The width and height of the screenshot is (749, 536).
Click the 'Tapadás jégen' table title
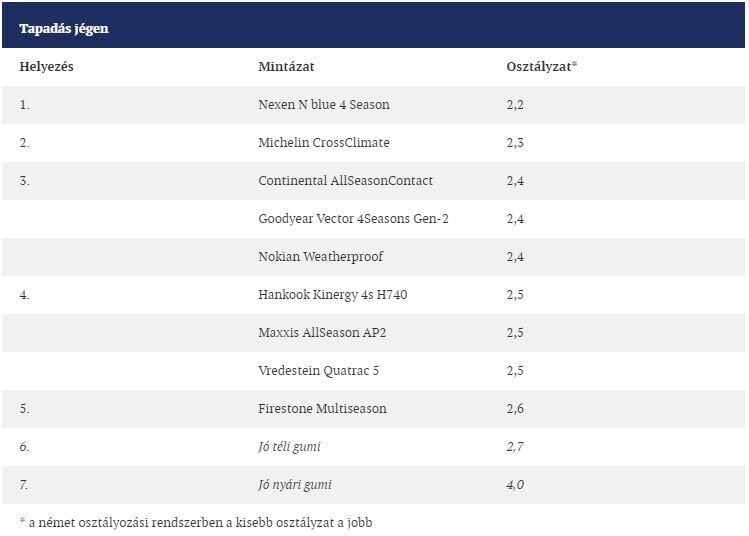coord(64,29)
